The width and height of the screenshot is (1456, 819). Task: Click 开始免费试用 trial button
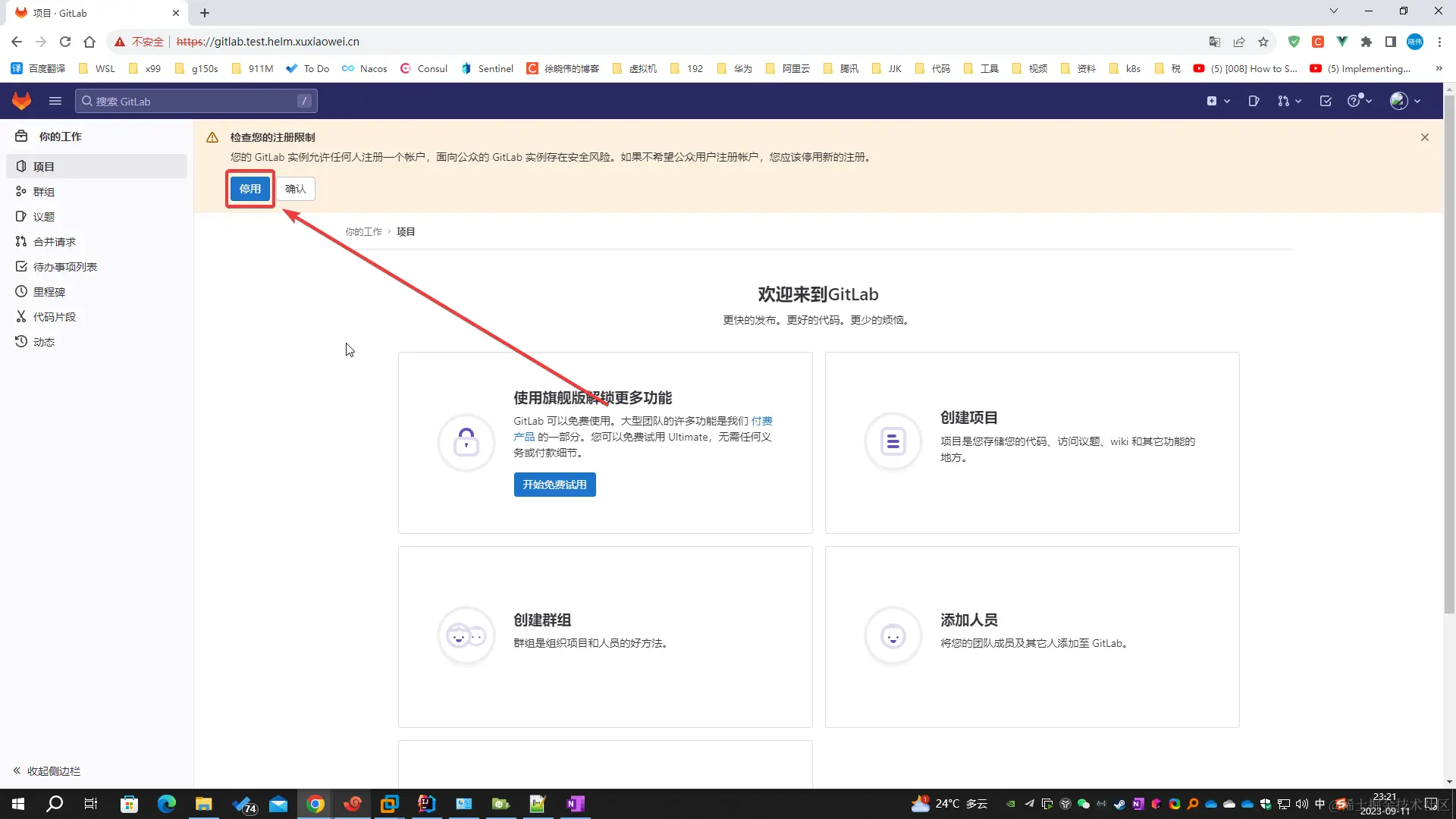coord(554,485)
